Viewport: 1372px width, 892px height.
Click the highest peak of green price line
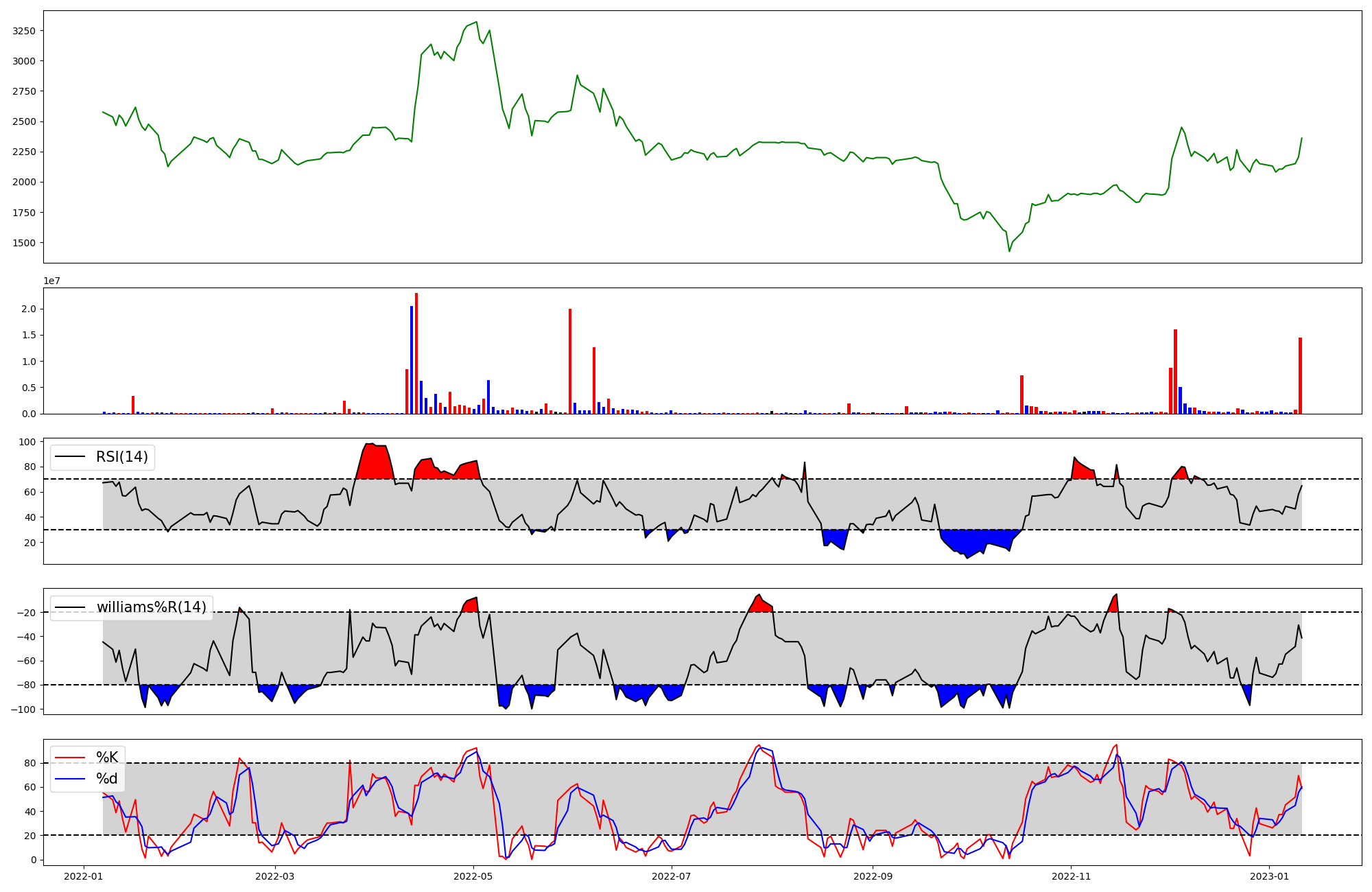476,23
